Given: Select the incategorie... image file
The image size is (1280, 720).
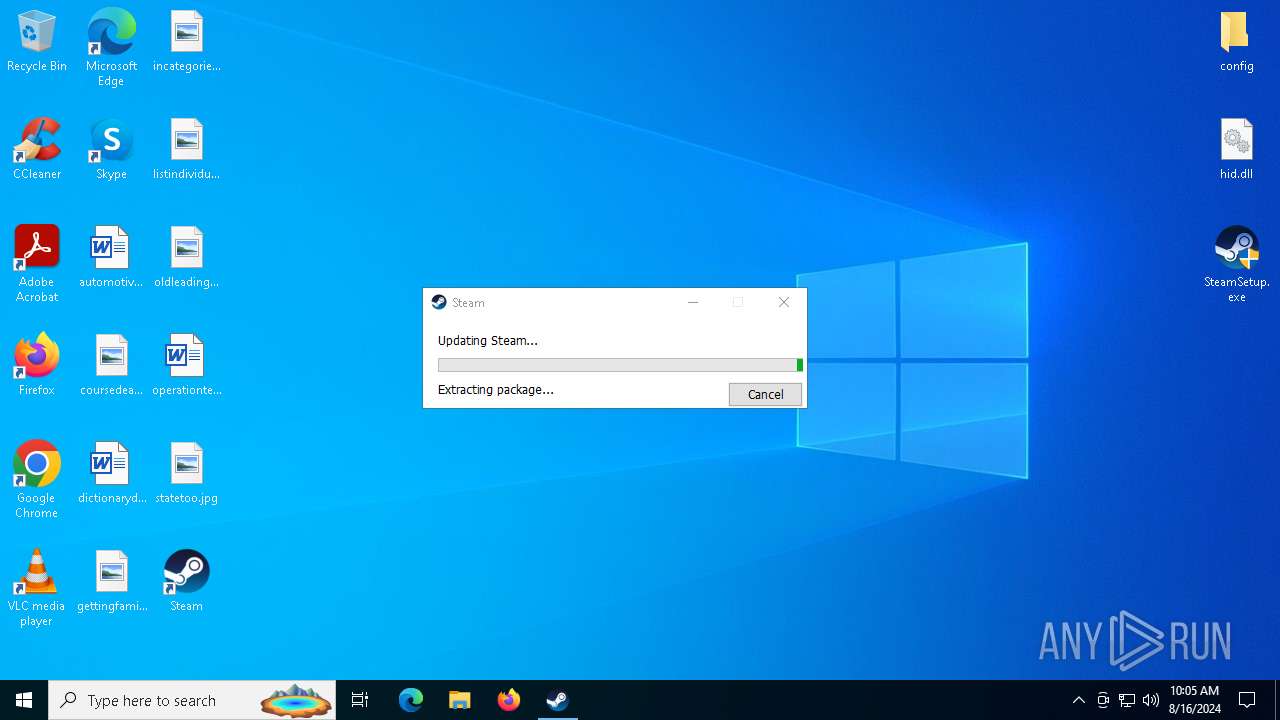Looking at the screenshot, I should (187, 42).
